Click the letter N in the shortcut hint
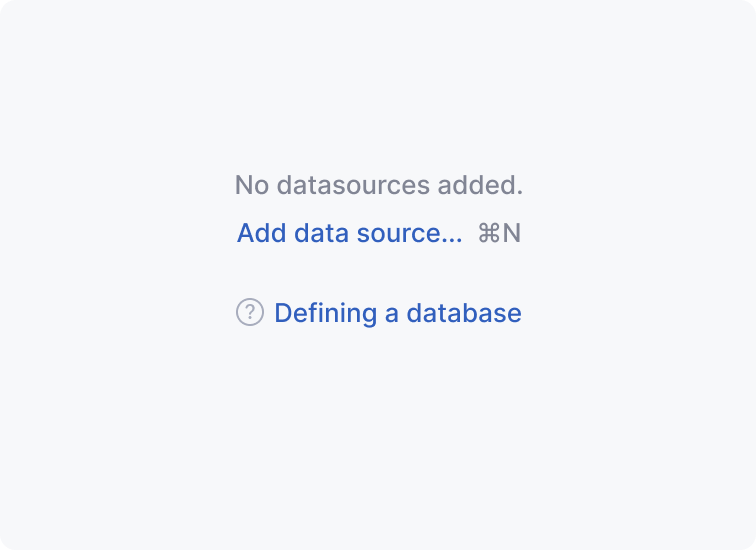Screen dimensions: 756x550 coord(512,234)
